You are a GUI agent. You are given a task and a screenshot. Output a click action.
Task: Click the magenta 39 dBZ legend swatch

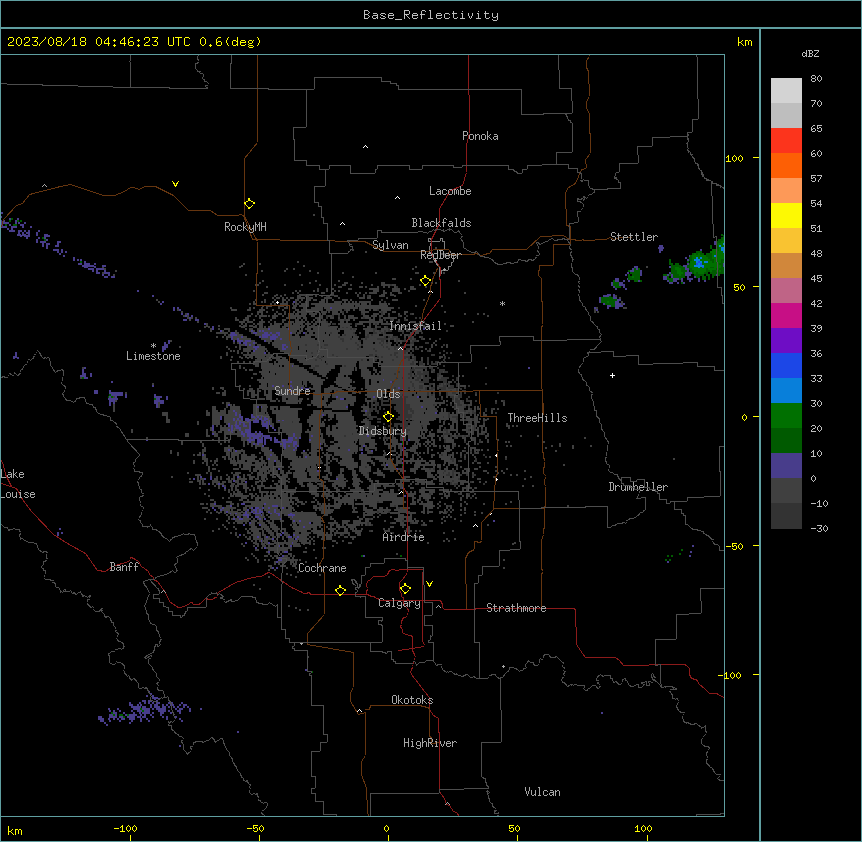coord(786,315)
